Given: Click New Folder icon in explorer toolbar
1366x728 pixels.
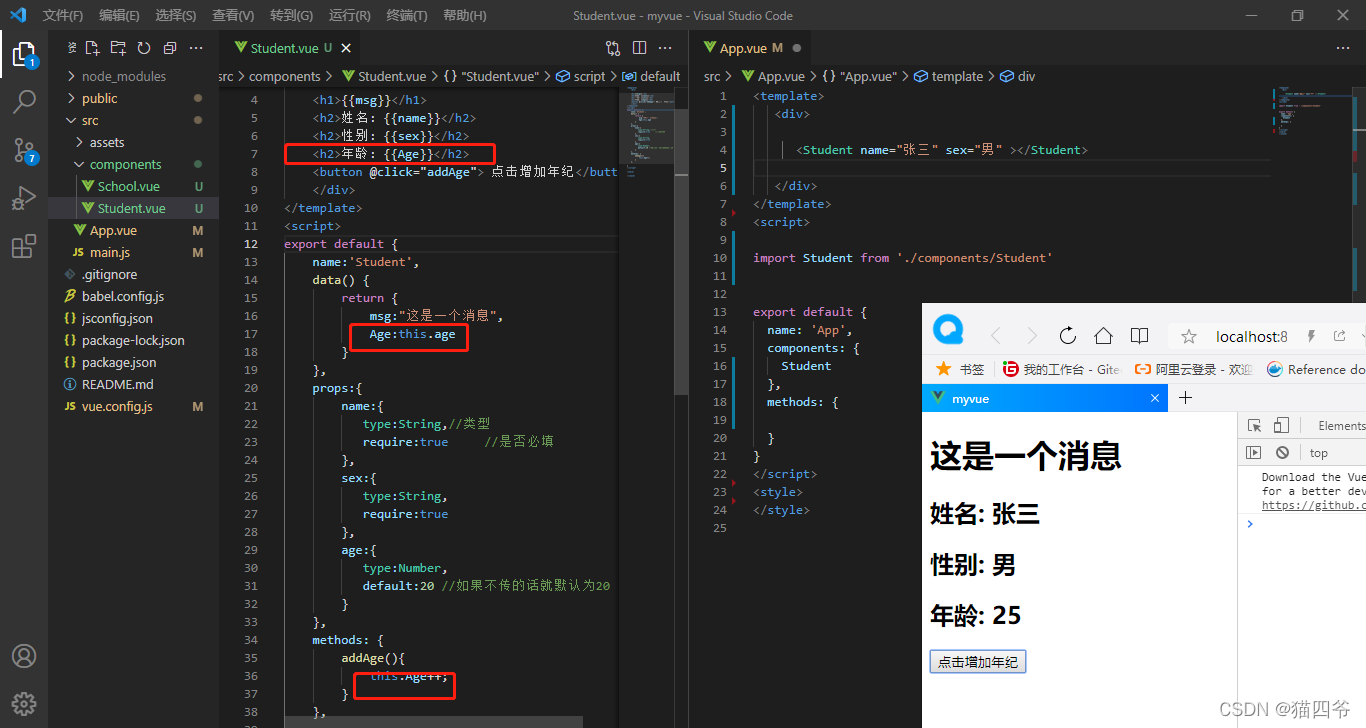Looking at the screenshot, I should click(118, 48).
